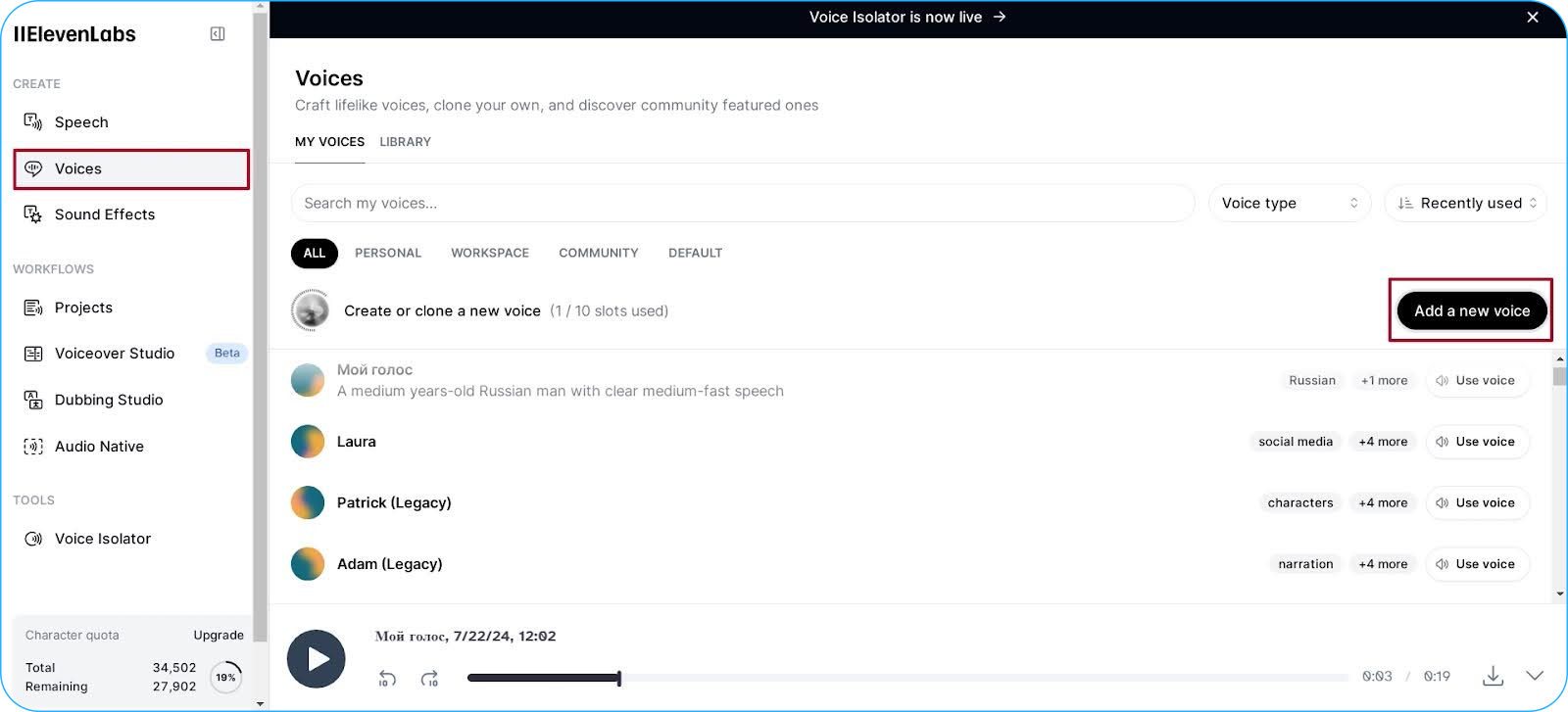The image size is (1568, 712).
Task: Open the Recently used sort dropdown
Action: 1465,203
